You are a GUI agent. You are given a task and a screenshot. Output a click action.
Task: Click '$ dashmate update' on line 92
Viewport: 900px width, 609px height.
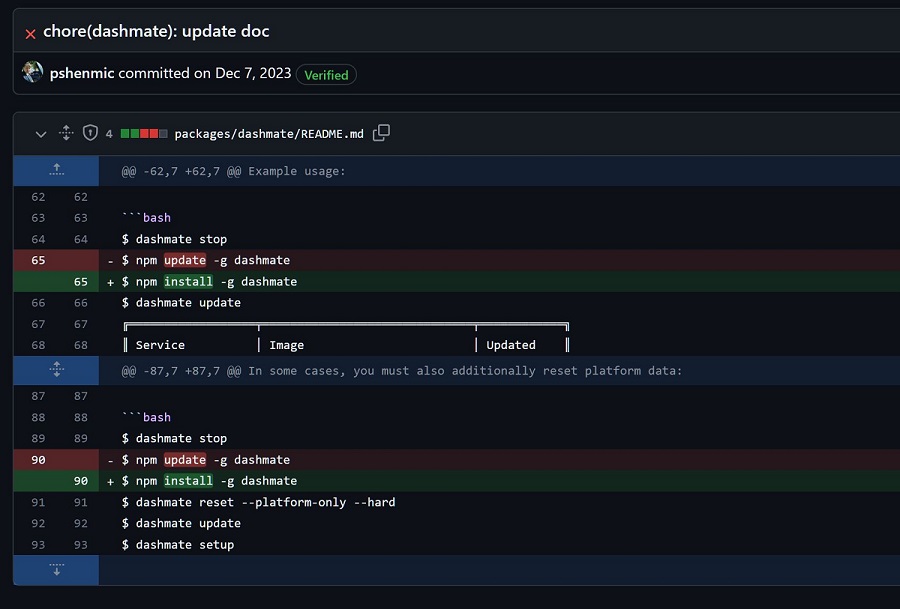click(181, 523)
